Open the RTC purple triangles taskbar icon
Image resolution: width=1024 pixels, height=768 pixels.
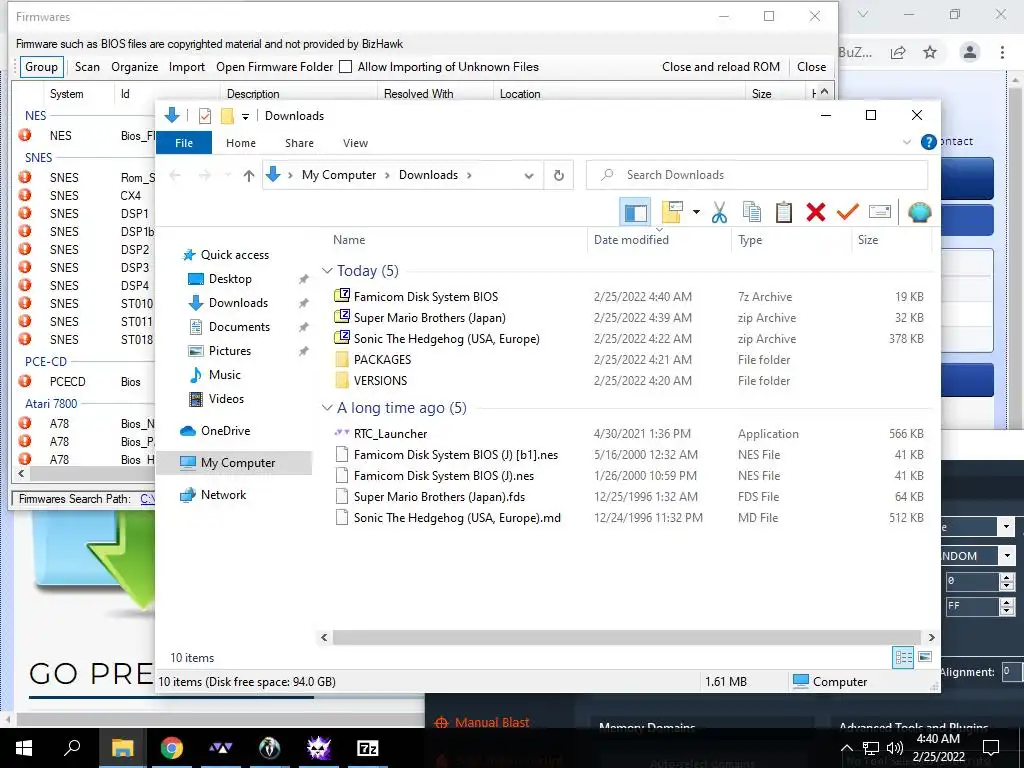click(x=221, y=748)
